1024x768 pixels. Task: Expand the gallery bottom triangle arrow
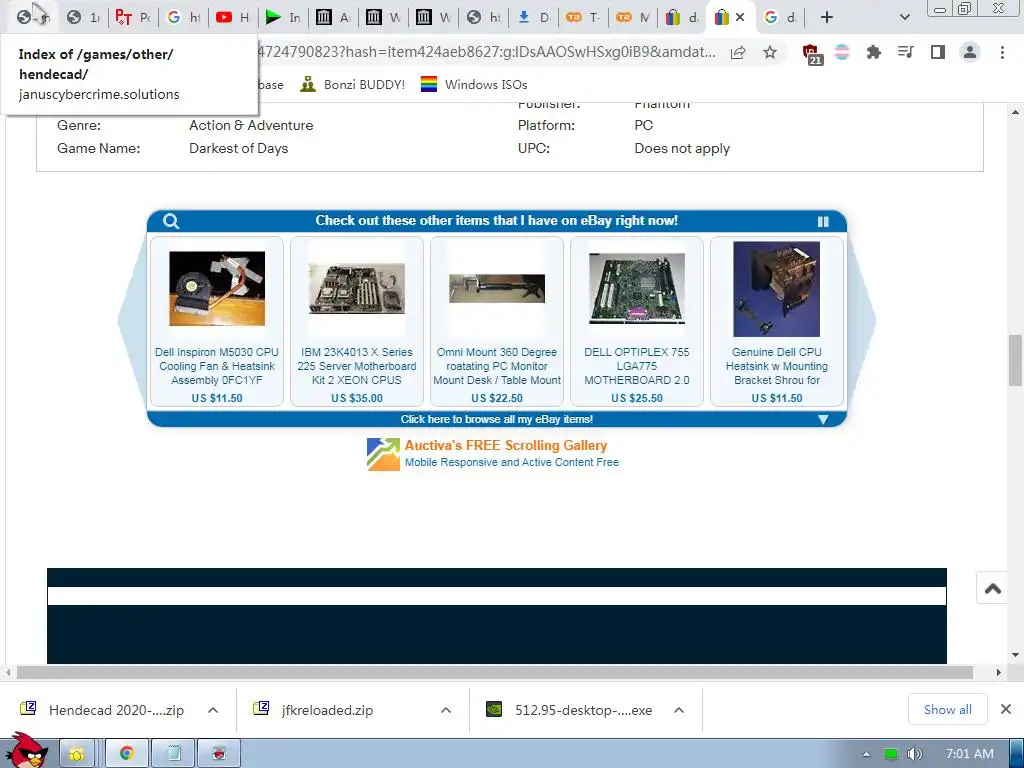click(x=823, y=419)
